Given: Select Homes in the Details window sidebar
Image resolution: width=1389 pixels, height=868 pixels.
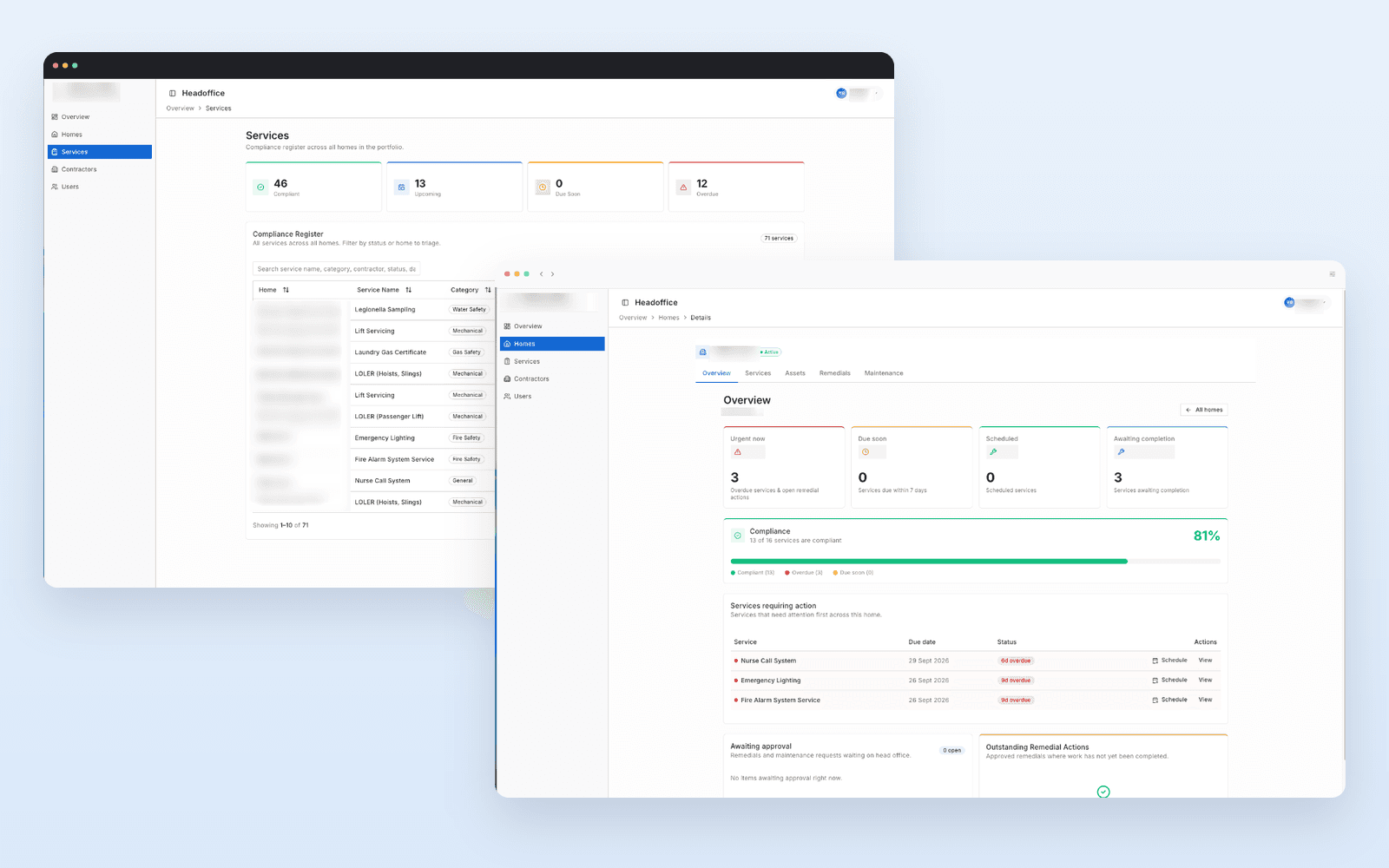Looking at the screenshot, I should pos(552,344).
